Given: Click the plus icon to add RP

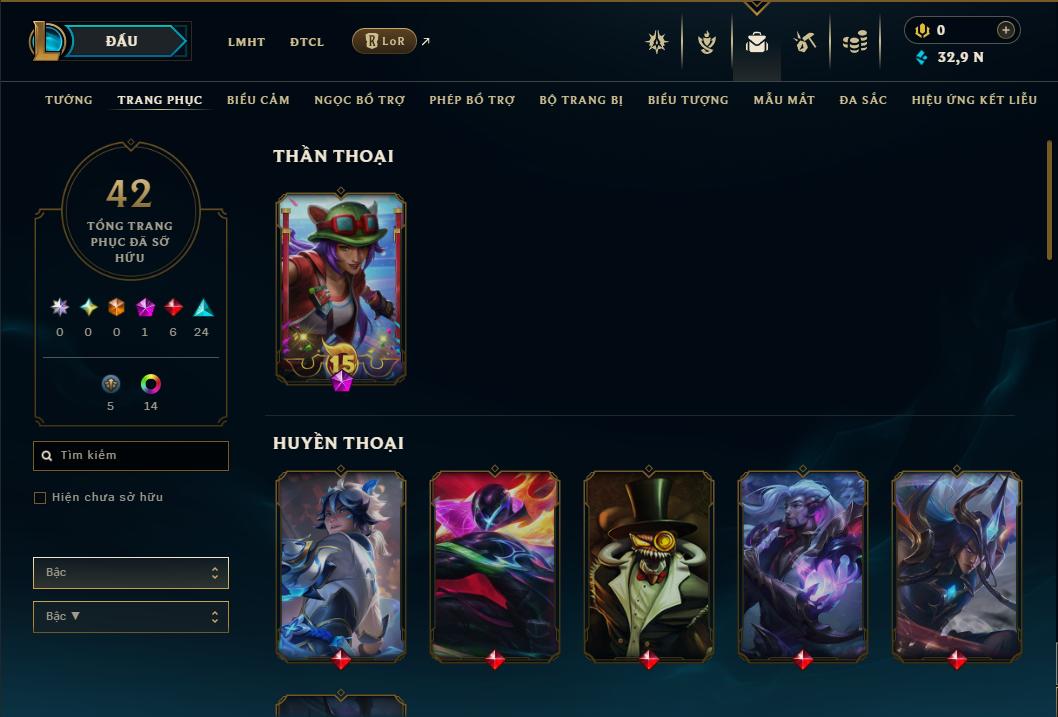Looking at the screenshot, I should (1005, 30).
